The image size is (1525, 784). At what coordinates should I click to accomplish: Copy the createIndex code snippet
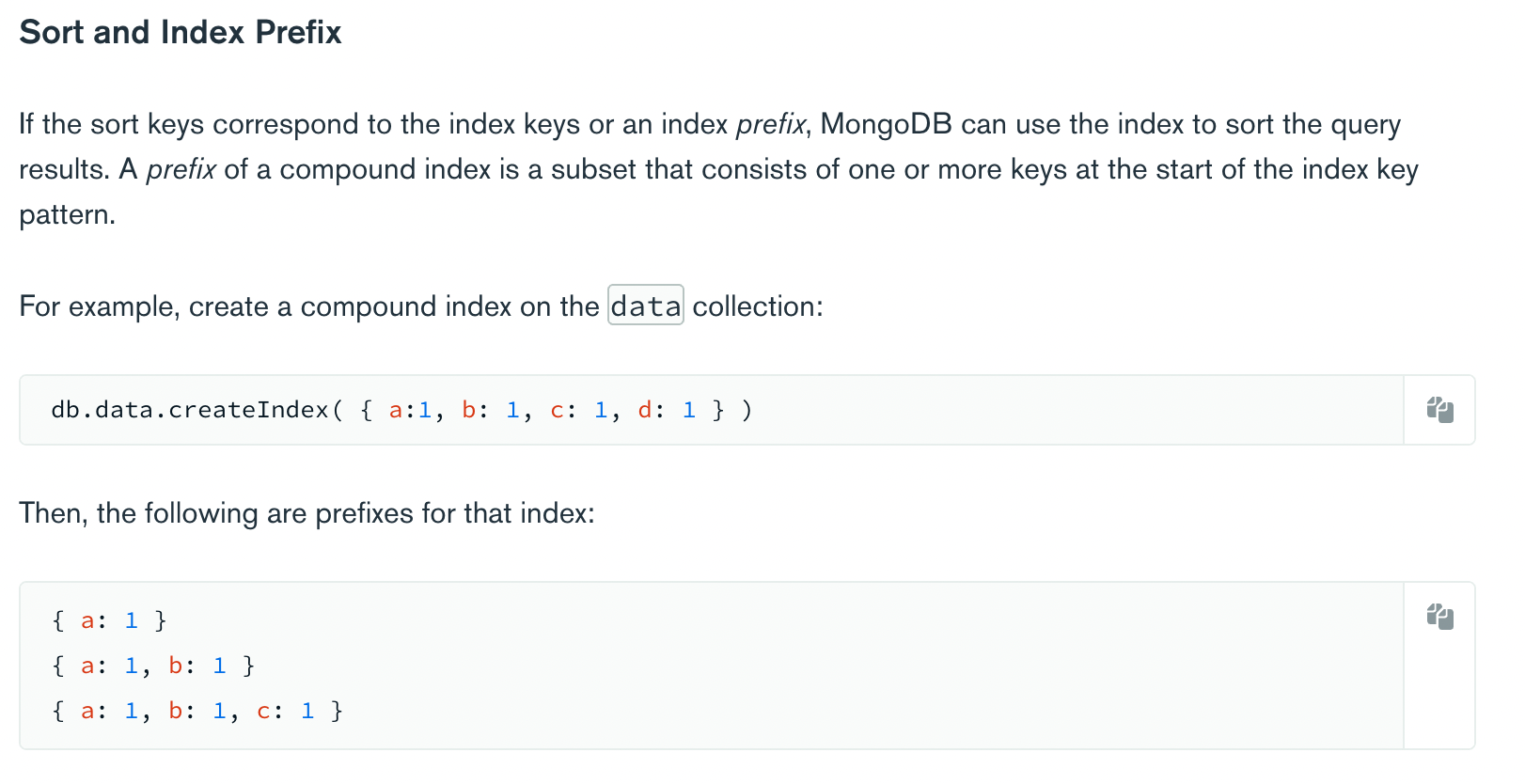[x=1439, y=410]
